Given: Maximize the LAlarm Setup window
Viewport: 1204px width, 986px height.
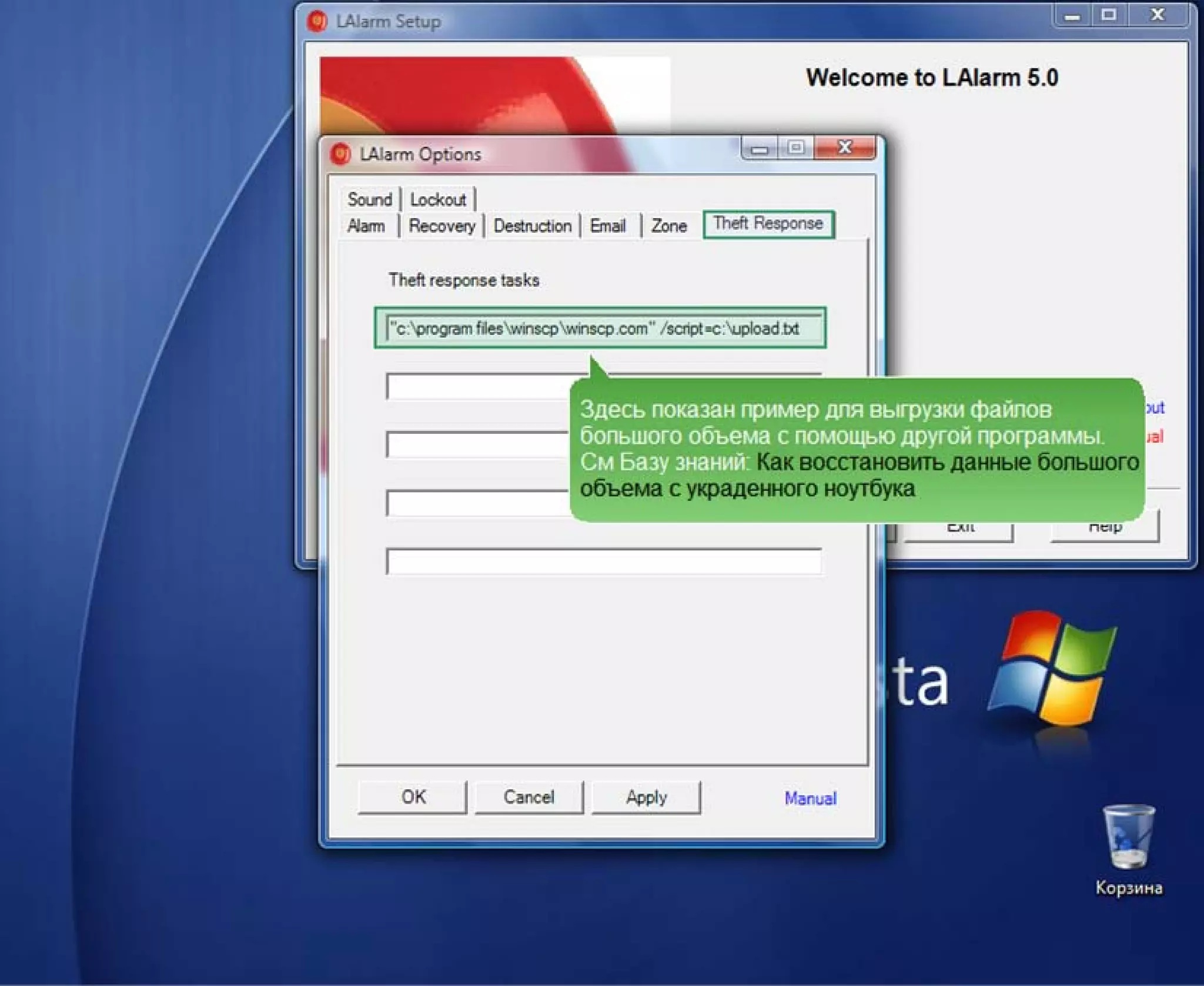Looking at the screenshot, I should pyautogui.click(x=1108, y=15).
